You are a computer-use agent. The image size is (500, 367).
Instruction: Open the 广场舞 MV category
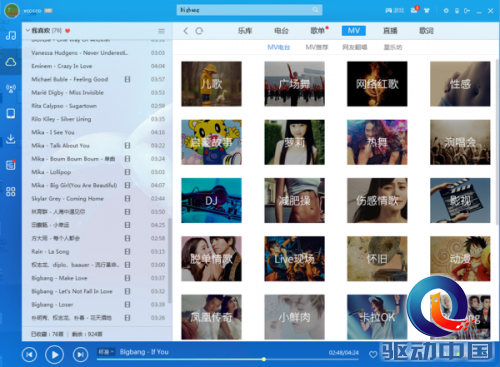pos(294,84)
